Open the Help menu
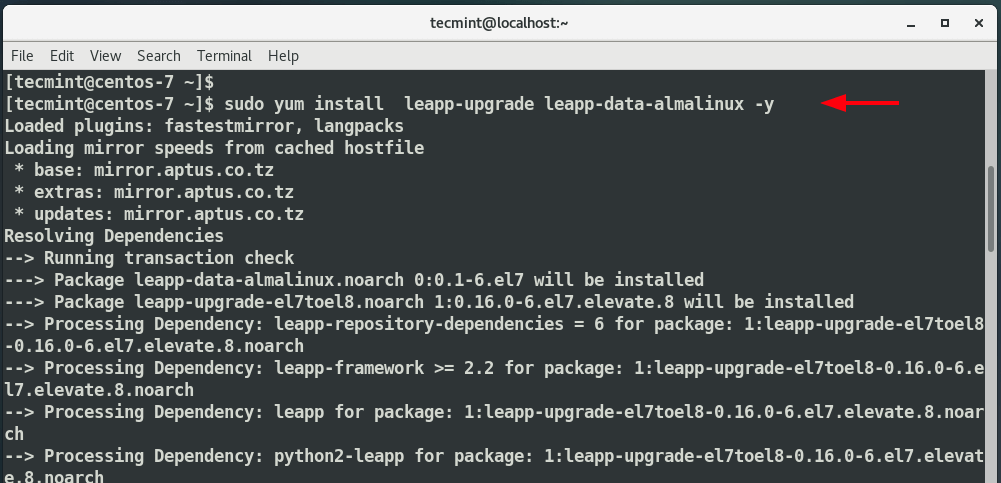Viewport: 1001px width, 483px height. point(283,56)
